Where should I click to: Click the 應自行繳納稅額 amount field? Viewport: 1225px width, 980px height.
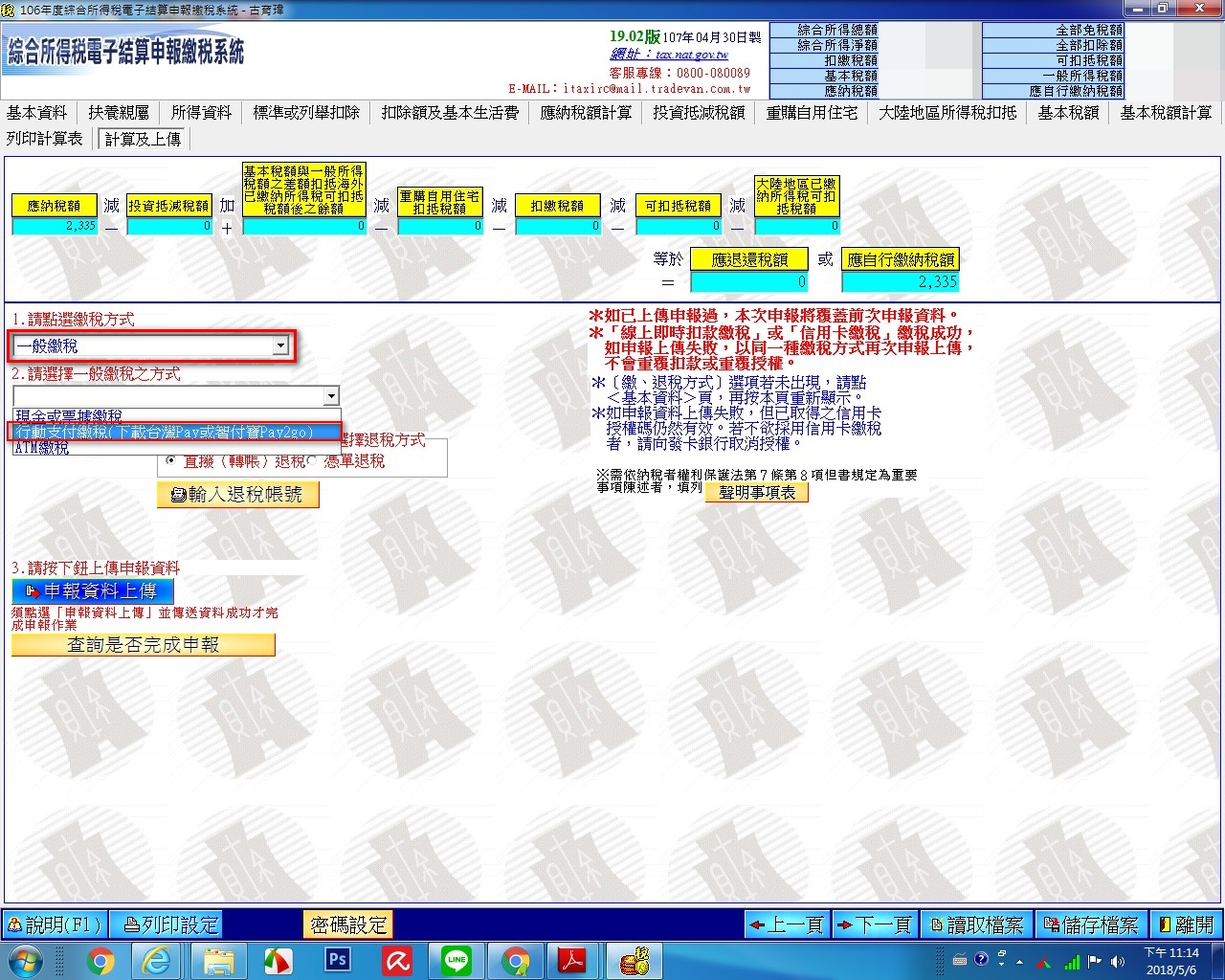[x=901, y=282]
